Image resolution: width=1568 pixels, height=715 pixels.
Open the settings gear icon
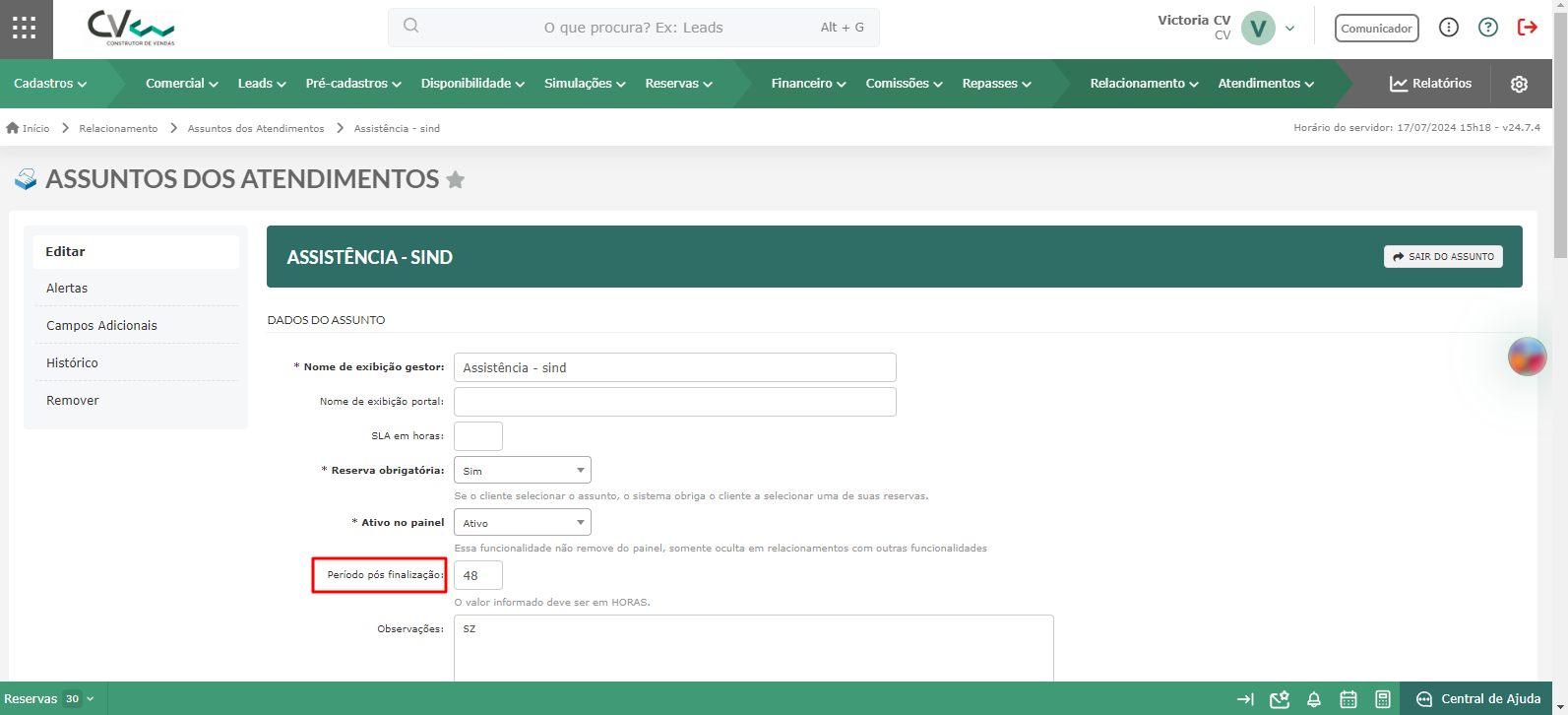(x=1519, y=84)
